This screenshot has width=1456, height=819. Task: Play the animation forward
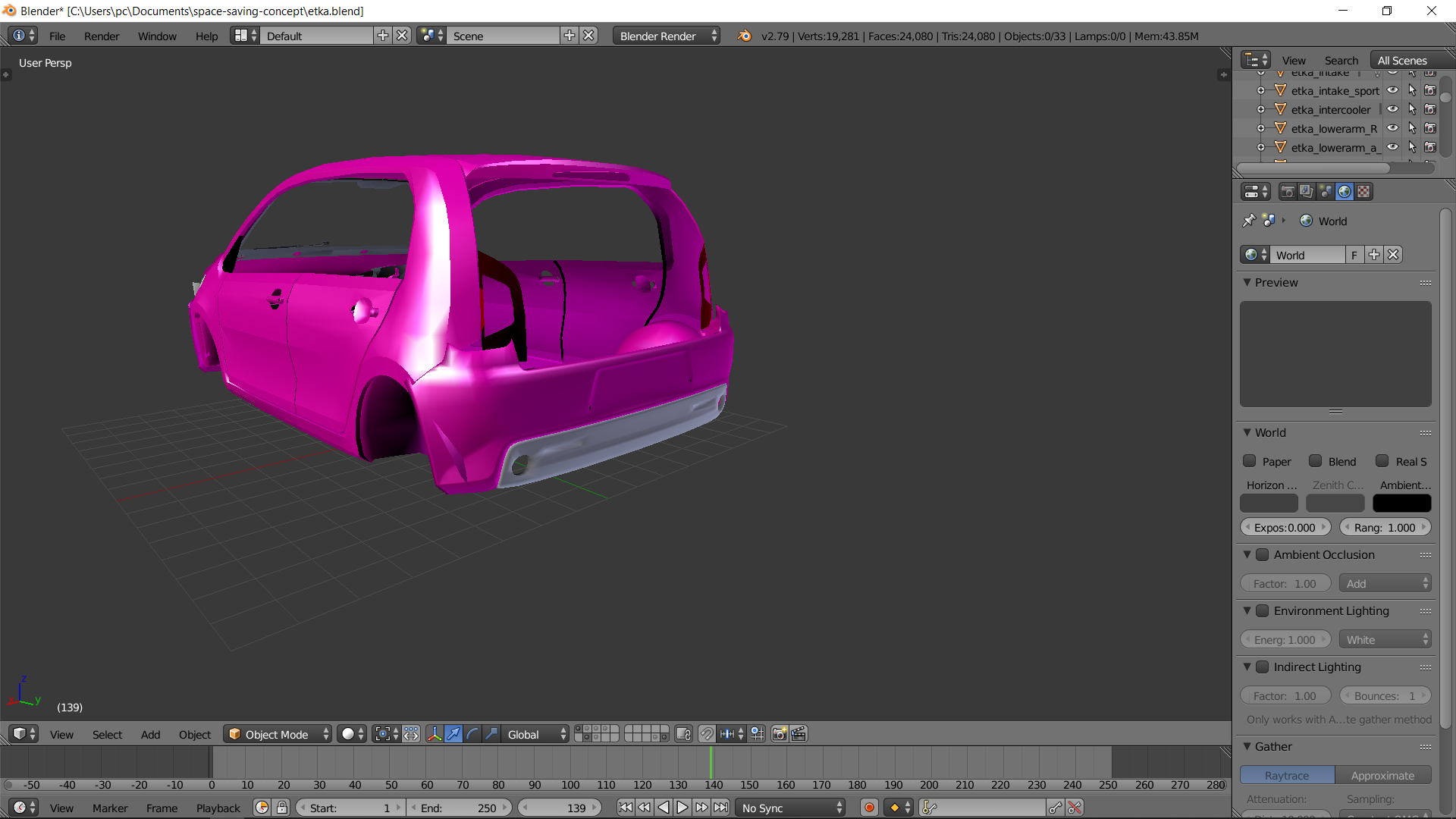(682, 808)
